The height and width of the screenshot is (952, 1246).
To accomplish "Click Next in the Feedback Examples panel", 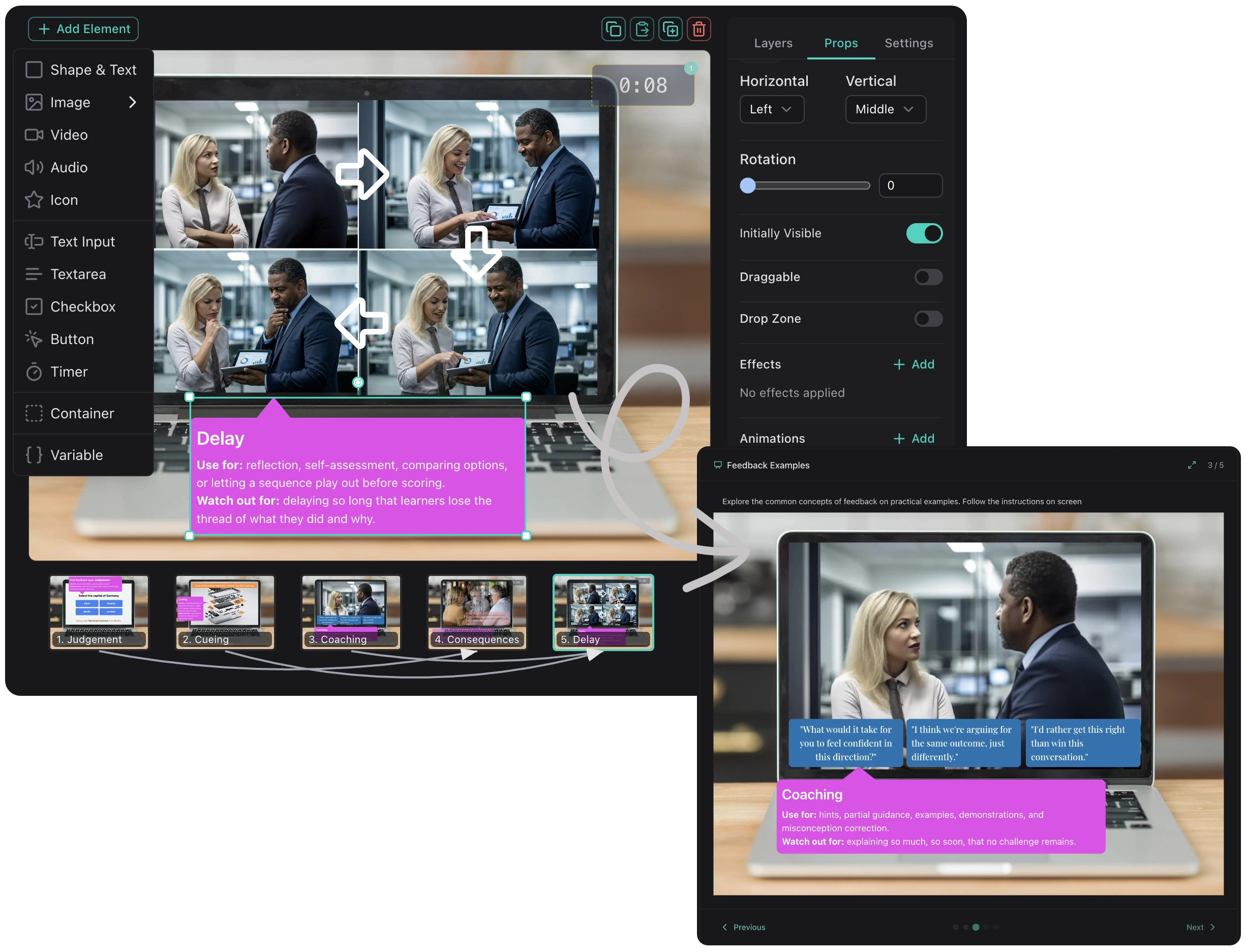I will click(x=1200, y=927).
